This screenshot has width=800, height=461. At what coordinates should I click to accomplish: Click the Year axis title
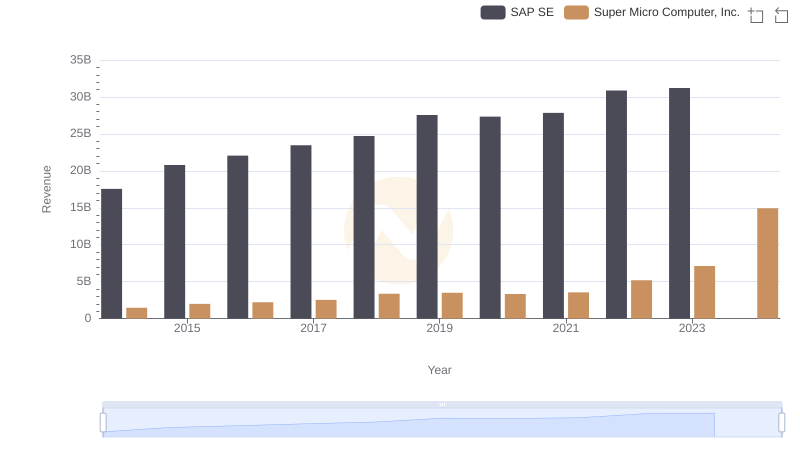click(x=439, y=370)
